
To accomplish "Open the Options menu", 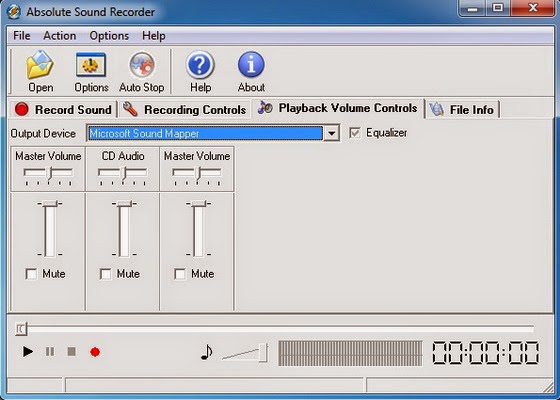I will (x=109, y=36).
